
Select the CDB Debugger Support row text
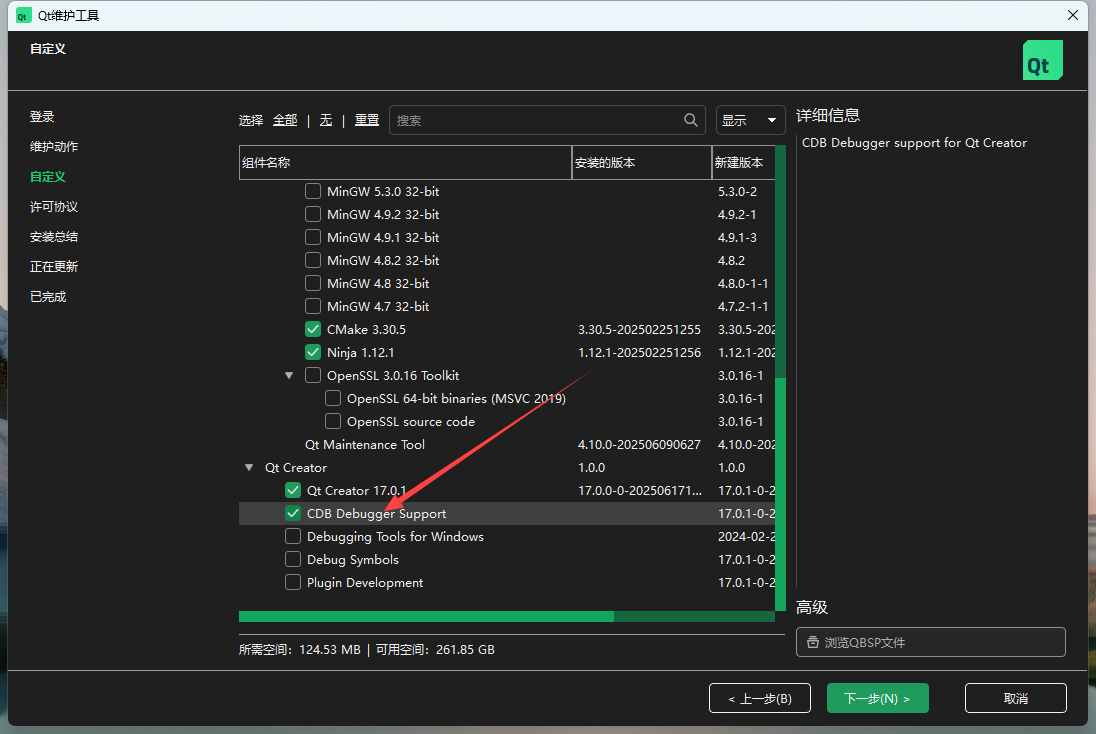click(376, 513)
